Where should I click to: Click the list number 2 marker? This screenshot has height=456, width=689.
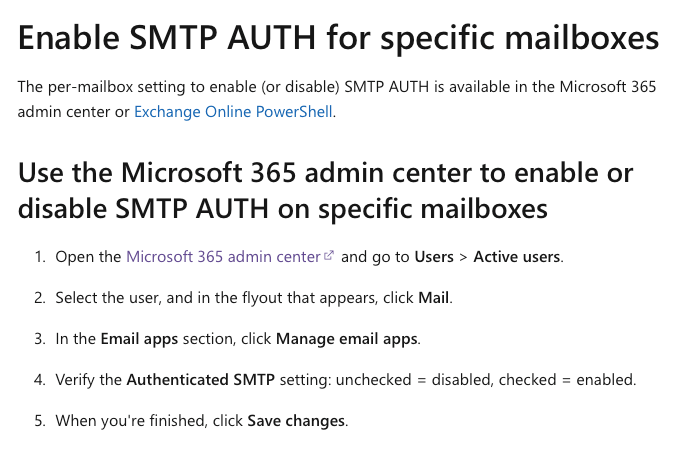coord(40,298)
